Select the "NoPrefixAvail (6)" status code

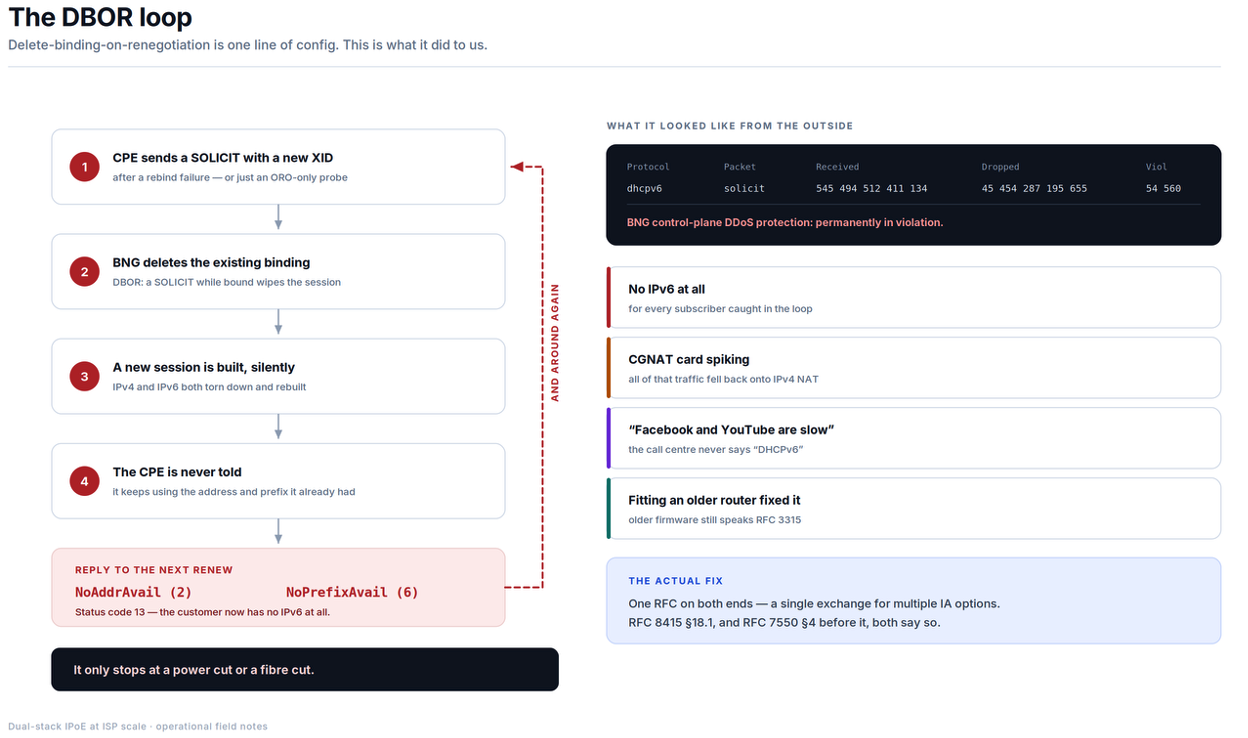[352, 592]
